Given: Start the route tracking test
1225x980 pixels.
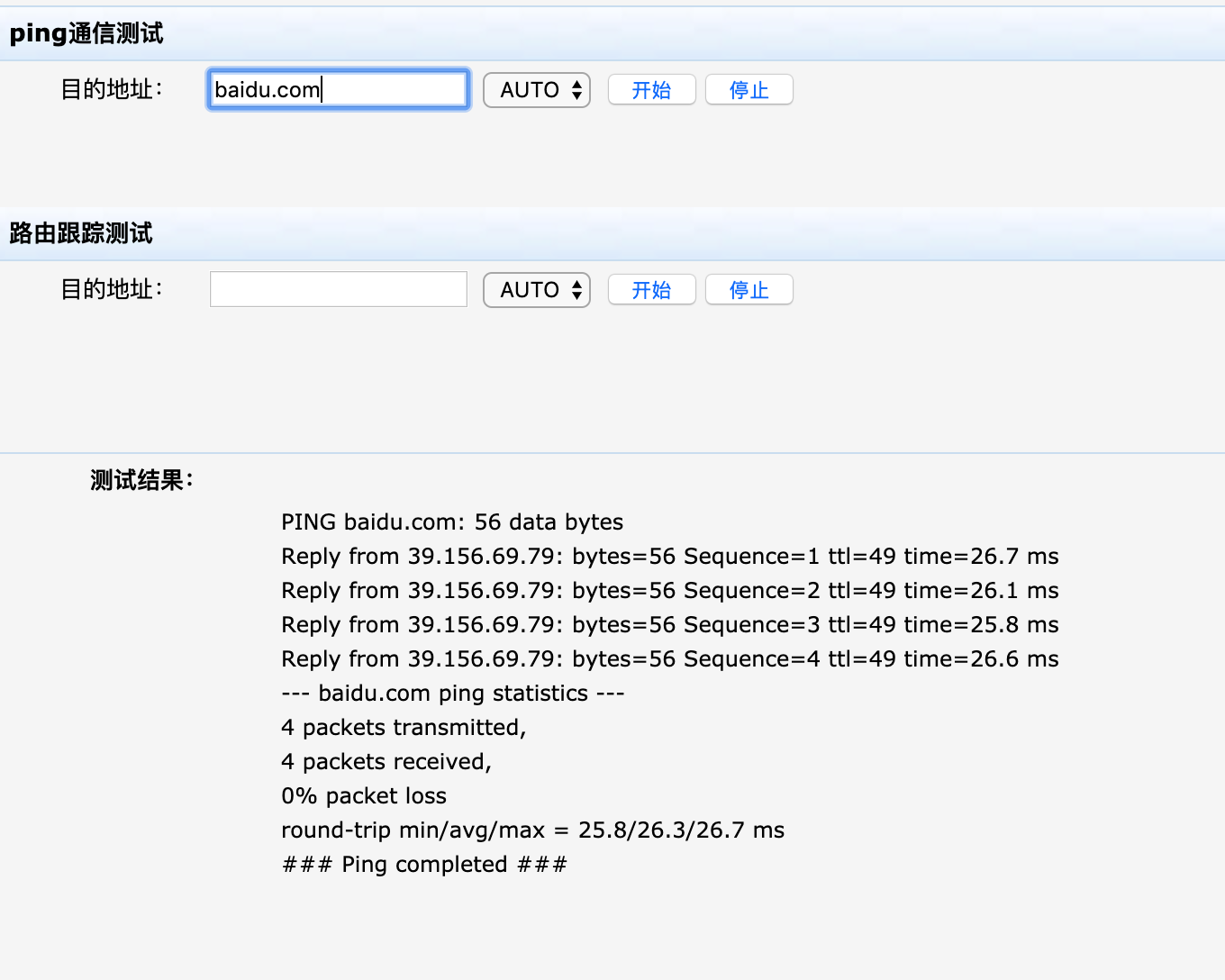Looking at the screenshot, I should pyautogui.click(x=651, y=290).
